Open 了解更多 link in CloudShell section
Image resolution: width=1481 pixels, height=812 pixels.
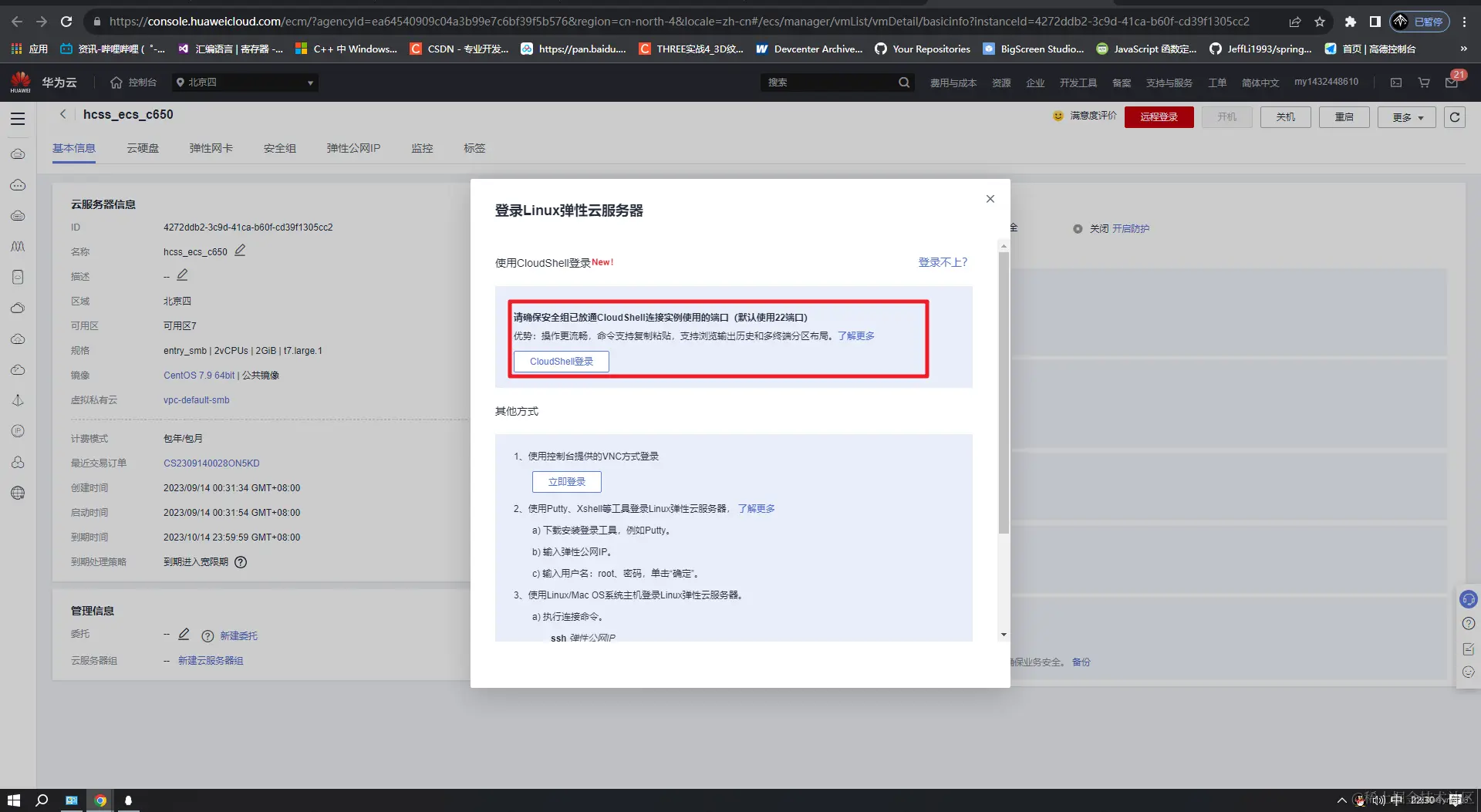tap(856, 336)
